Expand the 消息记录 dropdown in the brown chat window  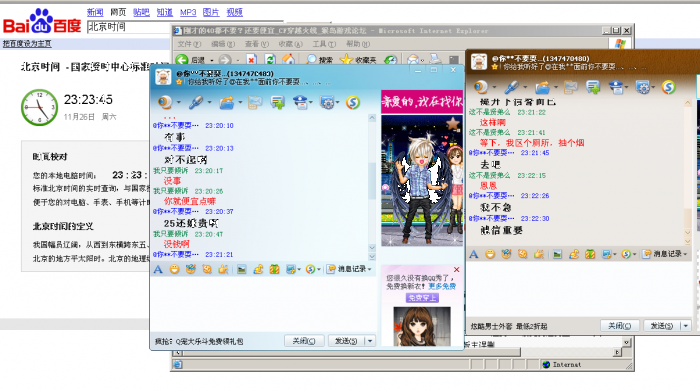[685, 254]
